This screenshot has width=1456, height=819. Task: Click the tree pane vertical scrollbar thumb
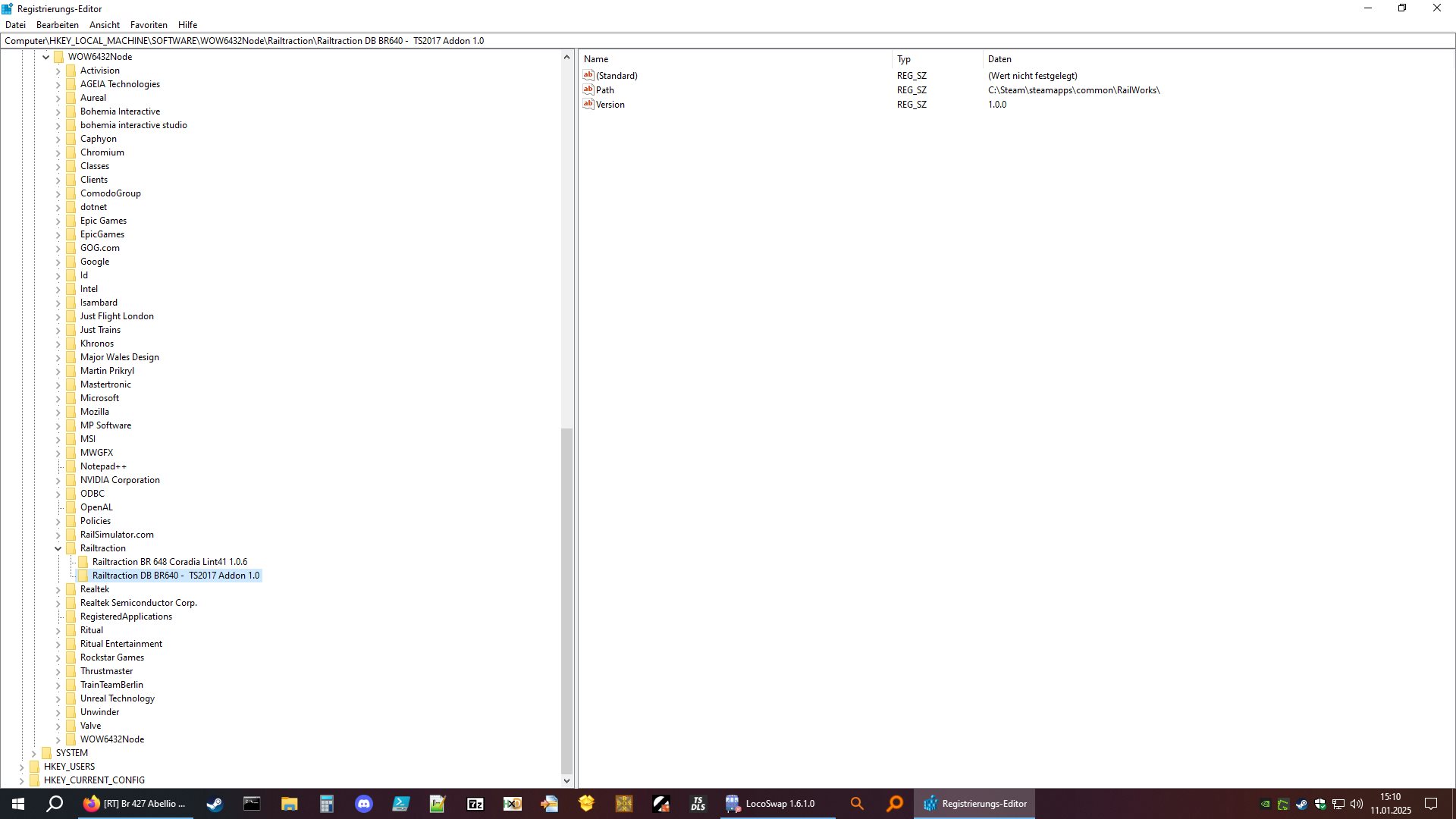point(566,599)
